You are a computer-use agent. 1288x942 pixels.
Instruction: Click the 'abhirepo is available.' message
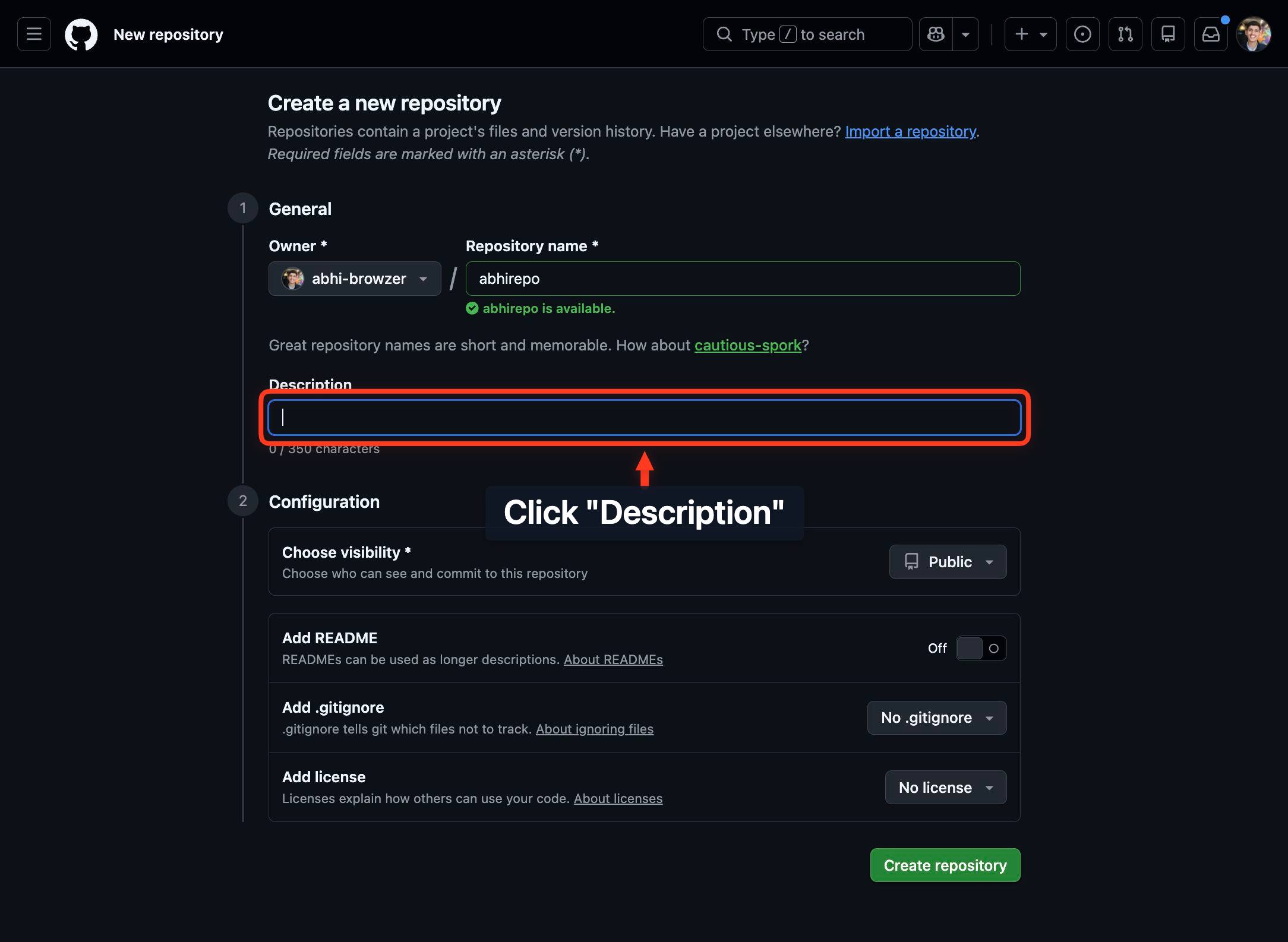549,308
